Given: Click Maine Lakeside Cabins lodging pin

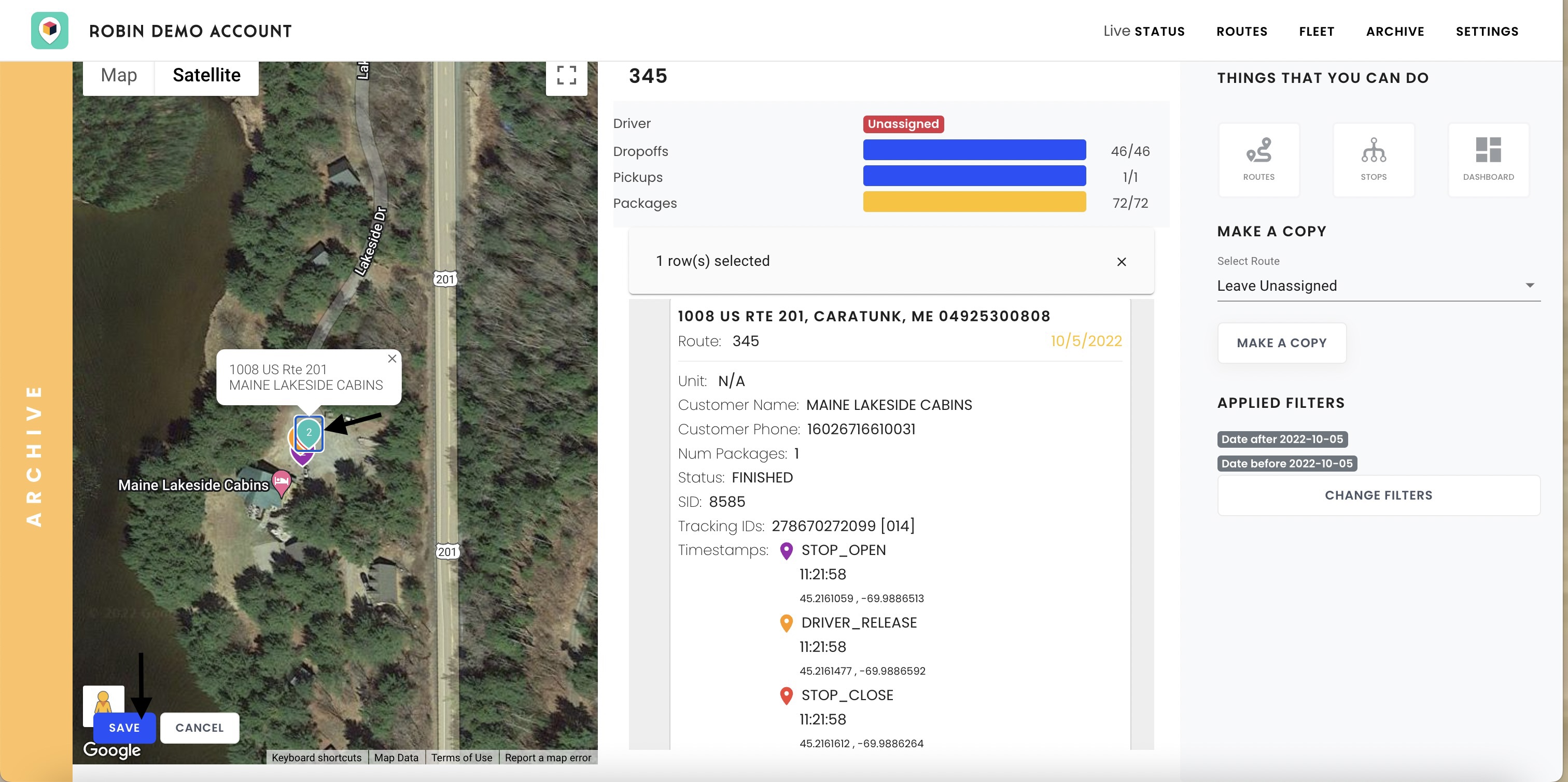Looking at the screenshot, I should (281, 481).
